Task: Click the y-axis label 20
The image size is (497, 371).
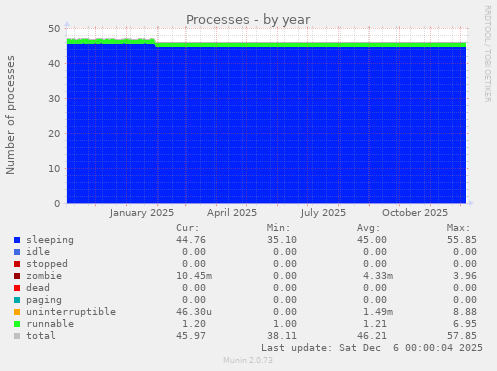Action: pyautogui.click(x=54, y=134)
